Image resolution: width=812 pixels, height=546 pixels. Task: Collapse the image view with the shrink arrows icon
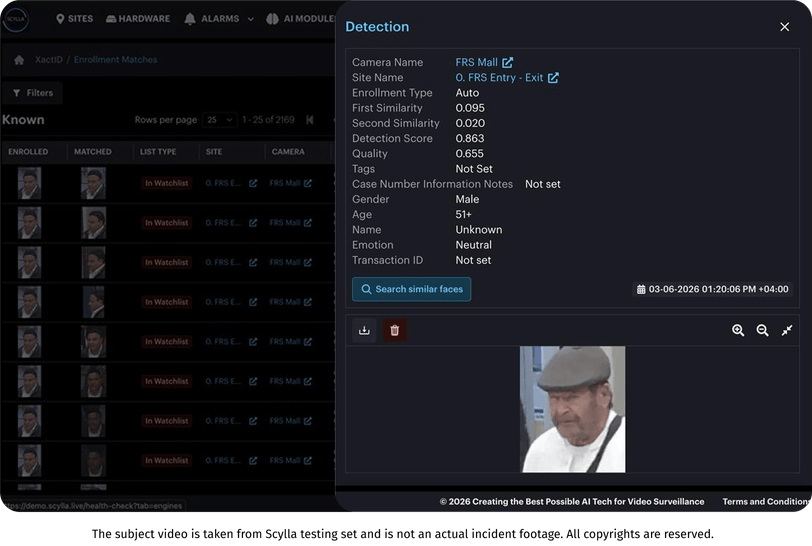click(787, 330)
